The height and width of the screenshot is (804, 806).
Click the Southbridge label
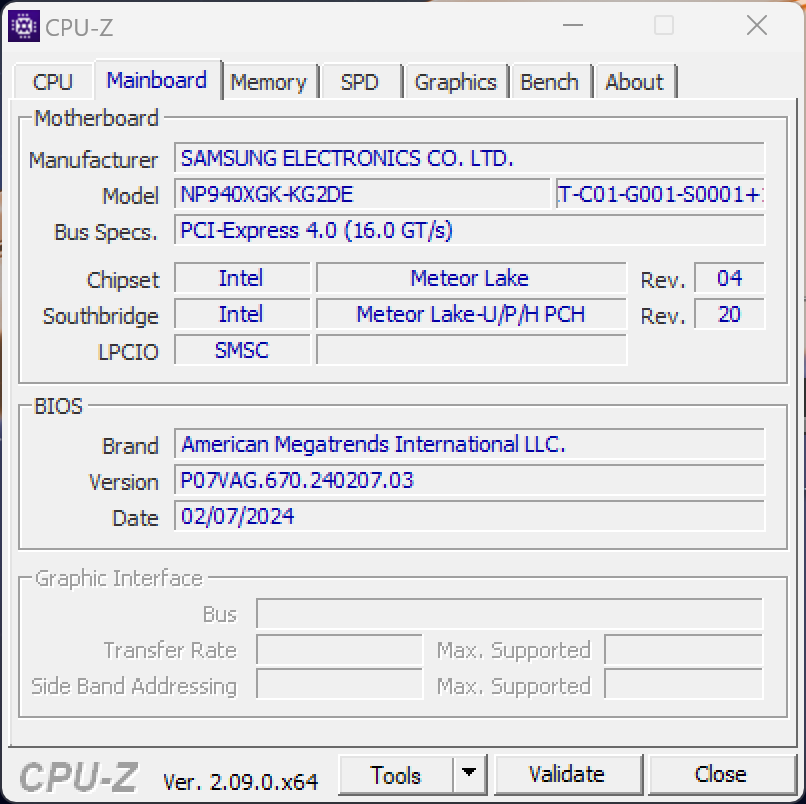point(100,316)
